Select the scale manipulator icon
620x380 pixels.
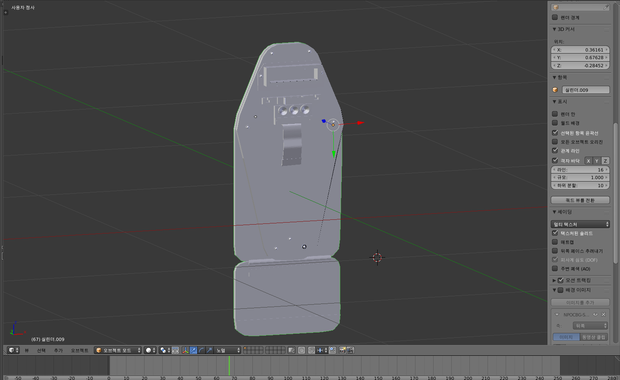tap(209, 350)
